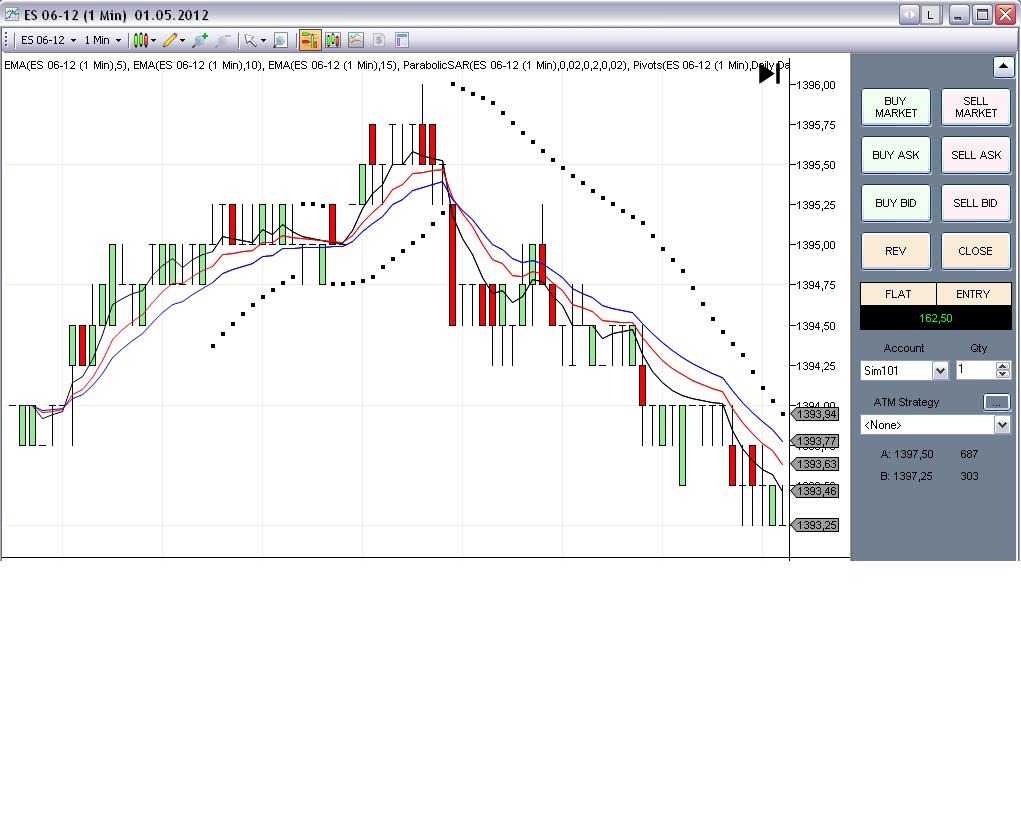Screen dimensions: 1021x816
Task: Click the toolbar grip handle at left
Action: click(6, 40)
